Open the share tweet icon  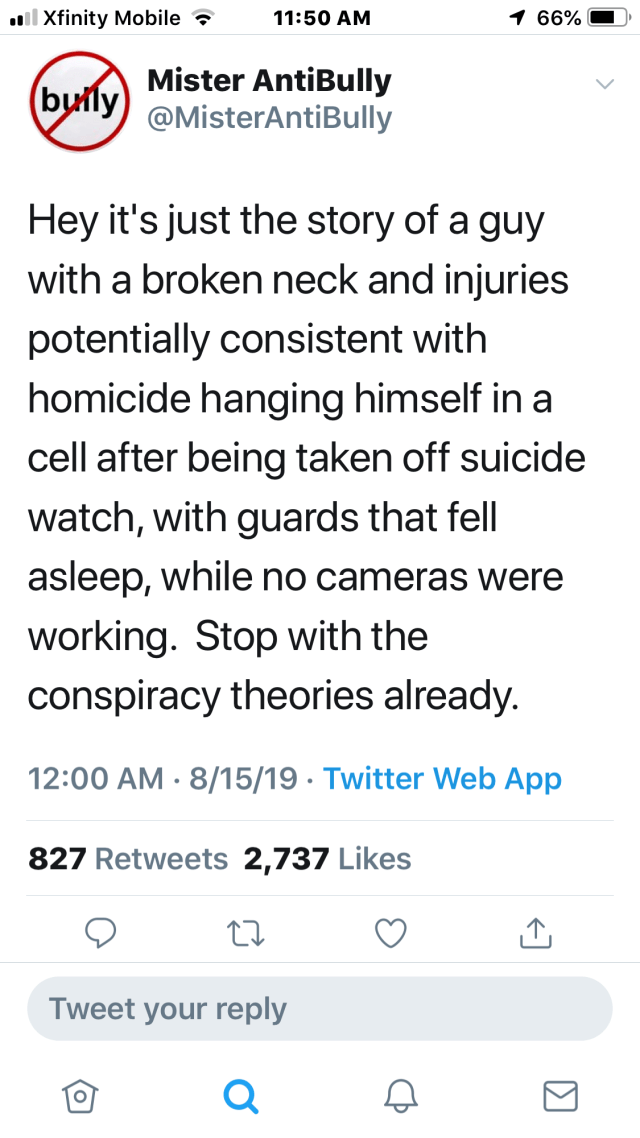535,933
